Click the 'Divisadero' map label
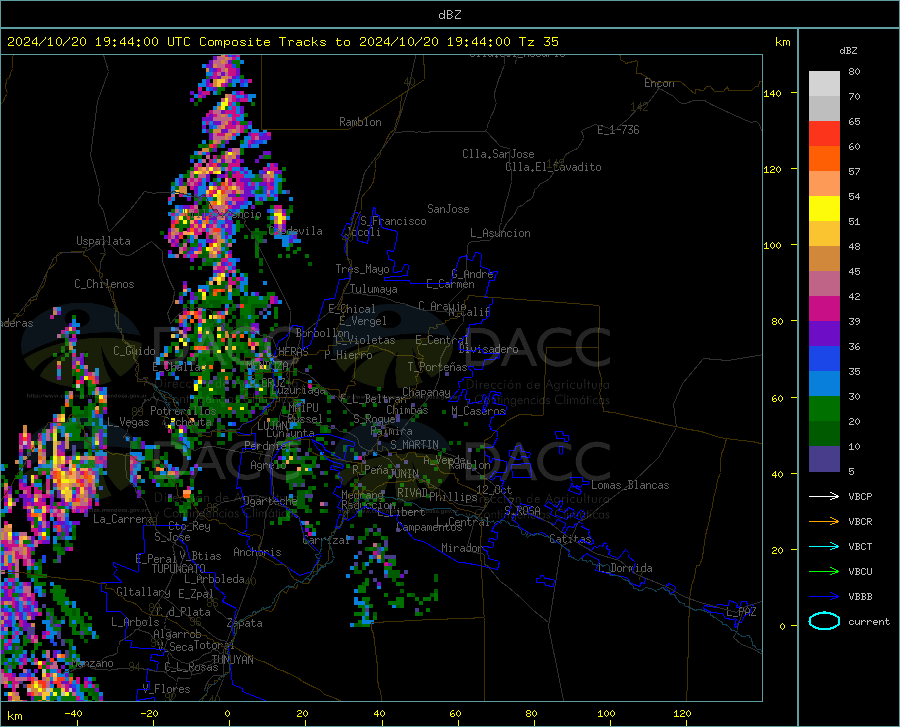The height and width of the screenshot is (727, 900). [x=488, y=349]
